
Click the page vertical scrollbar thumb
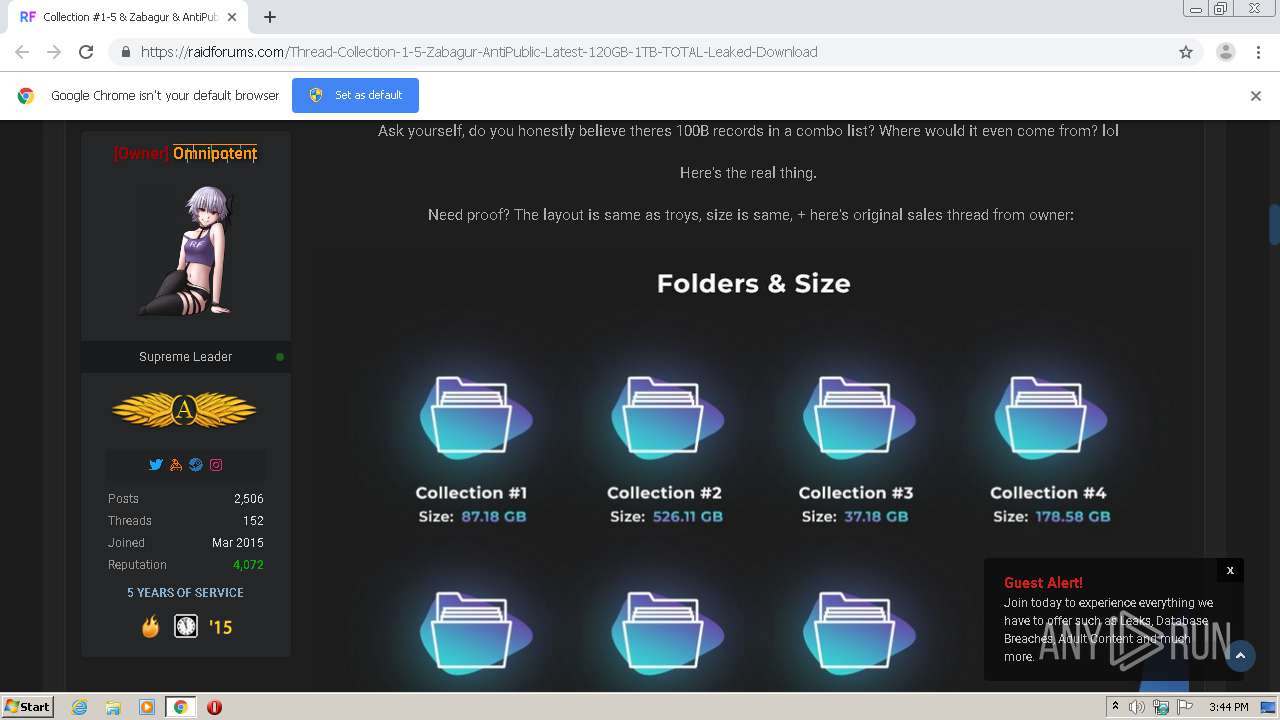[1274, 225]
